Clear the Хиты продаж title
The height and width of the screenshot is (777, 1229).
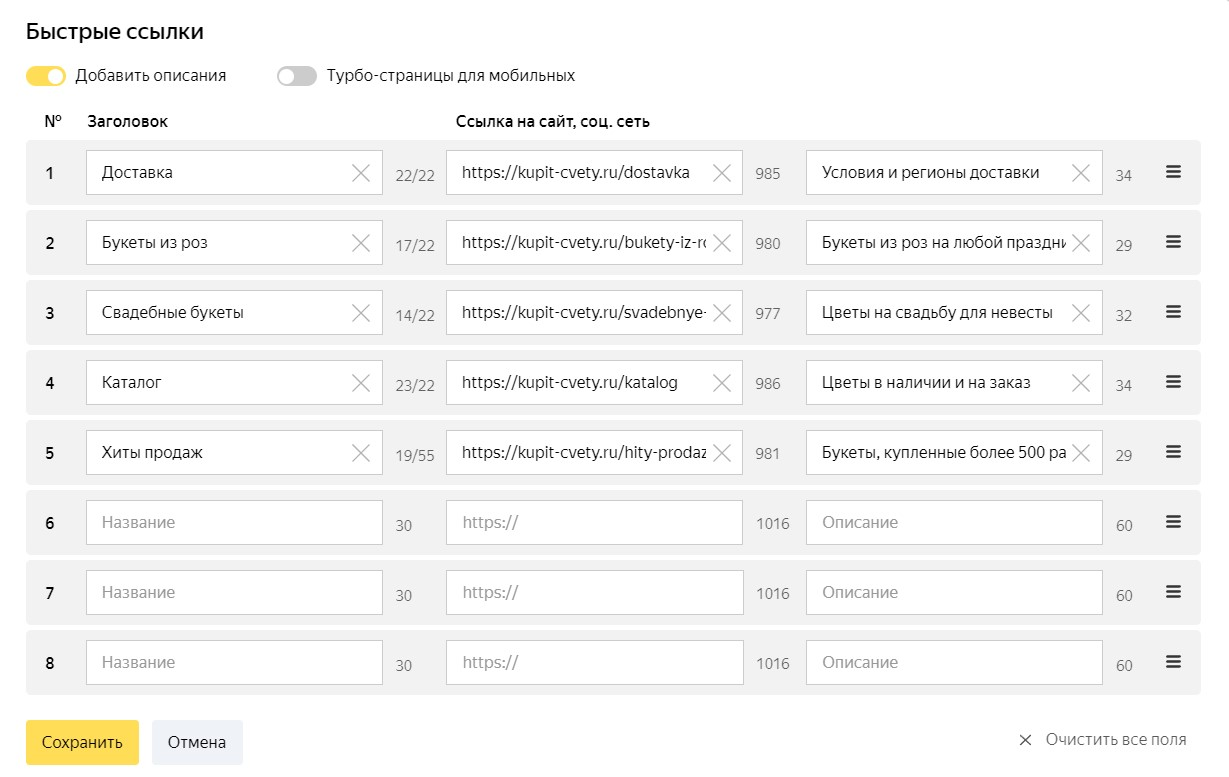[361, 453]
